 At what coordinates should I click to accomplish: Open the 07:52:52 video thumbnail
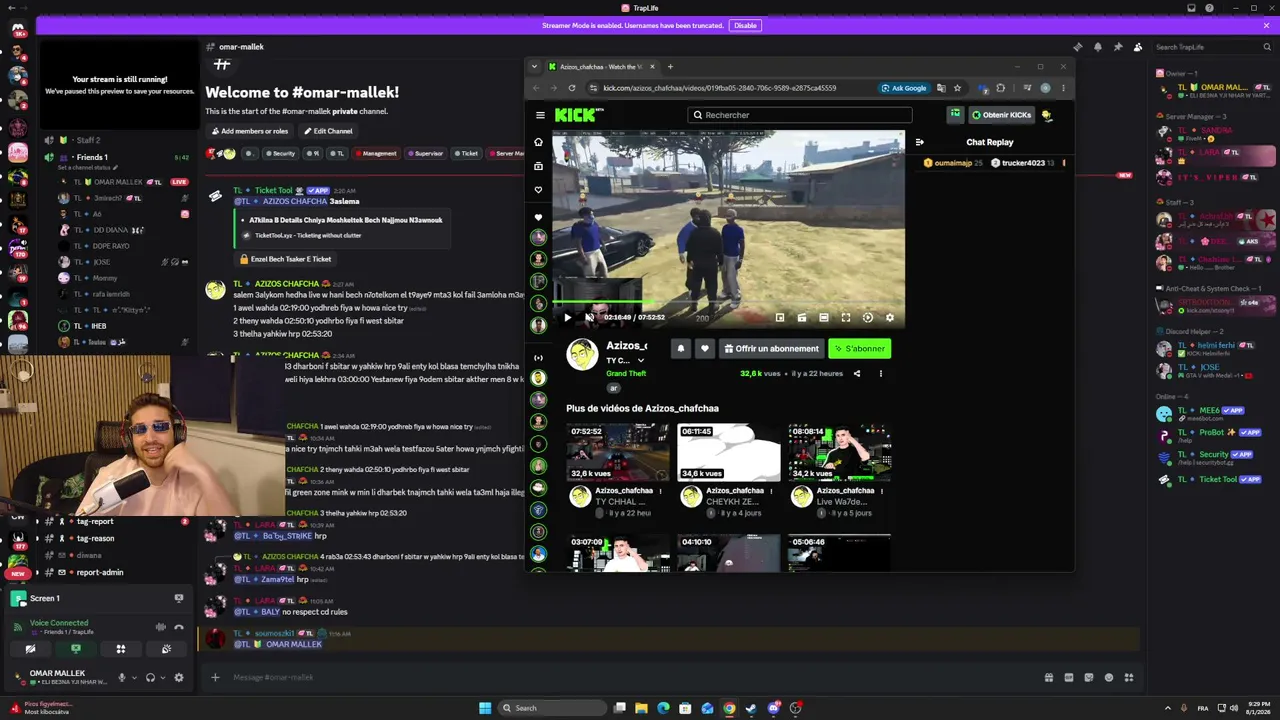(x=617, y=452)
